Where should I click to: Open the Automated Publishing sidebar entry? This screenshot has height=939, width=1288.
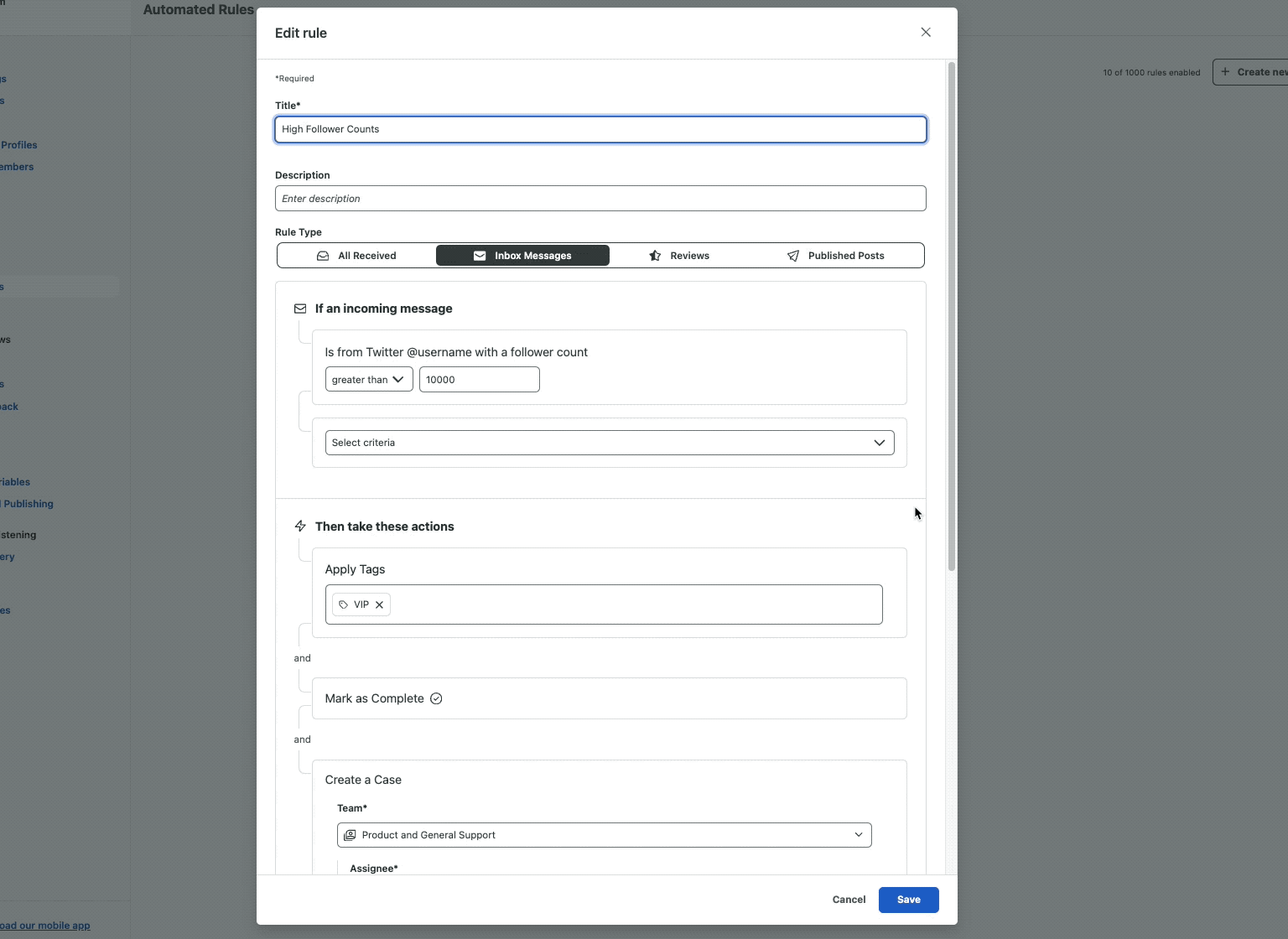pos(28,503)
